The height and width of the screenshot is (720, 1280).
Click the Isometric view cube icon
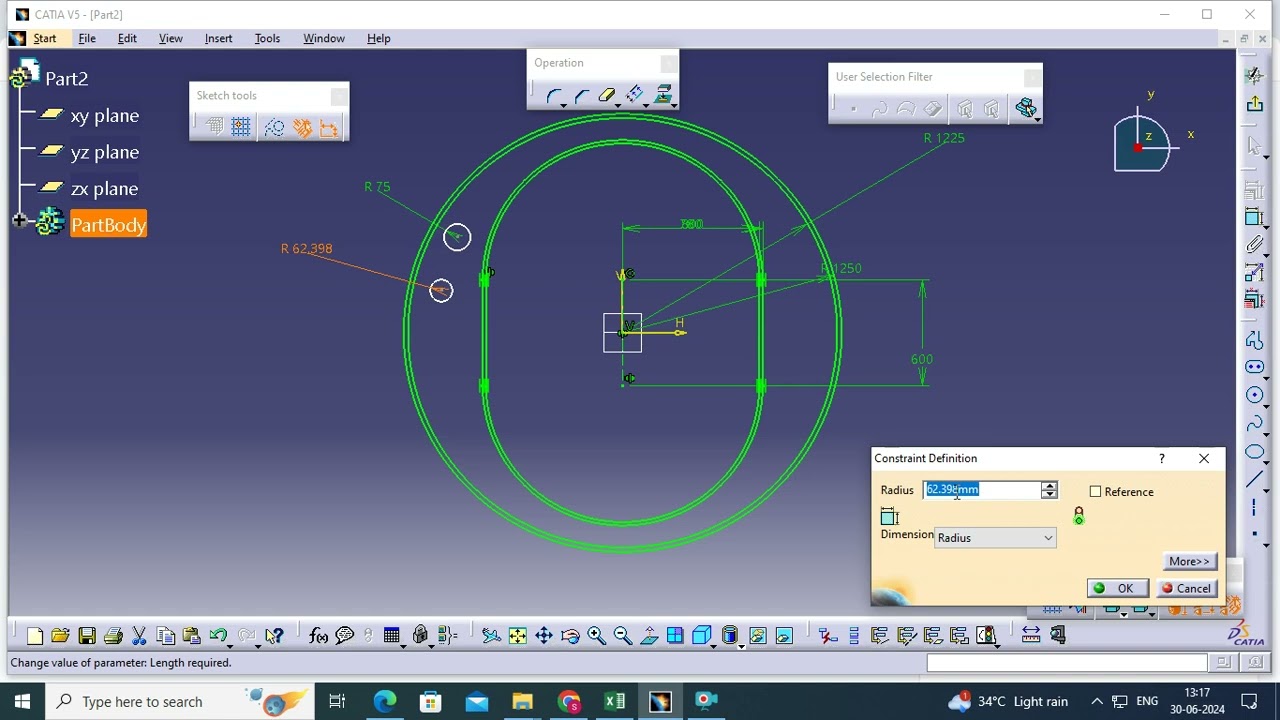(702, 636)
